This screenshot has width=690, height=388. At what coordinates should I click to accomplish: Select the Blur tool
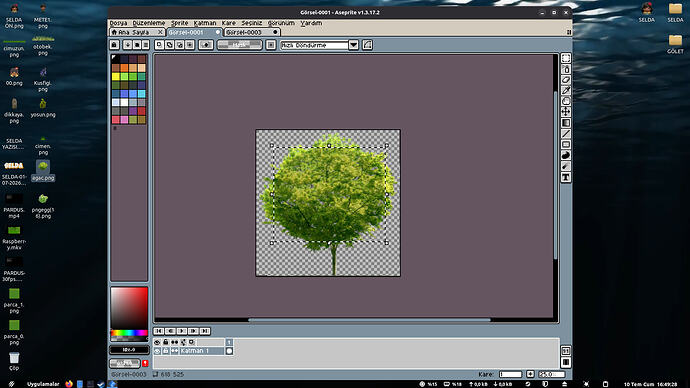click(x=566, y=166)
